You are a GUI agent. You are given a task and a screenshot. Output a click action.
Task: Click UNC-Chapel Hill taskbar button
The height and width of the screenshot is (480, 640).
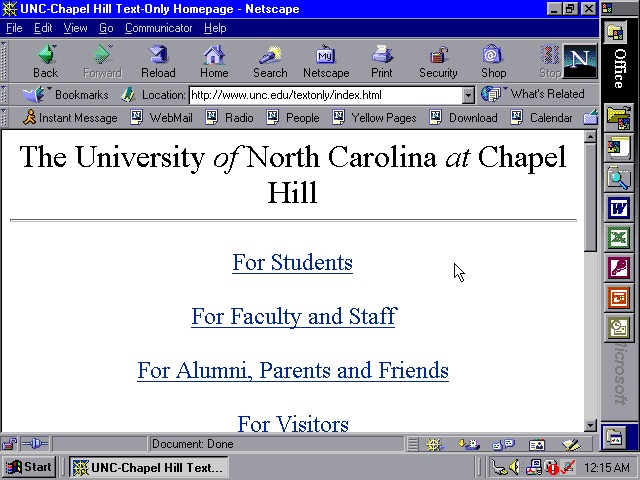(x=149, y=467)
